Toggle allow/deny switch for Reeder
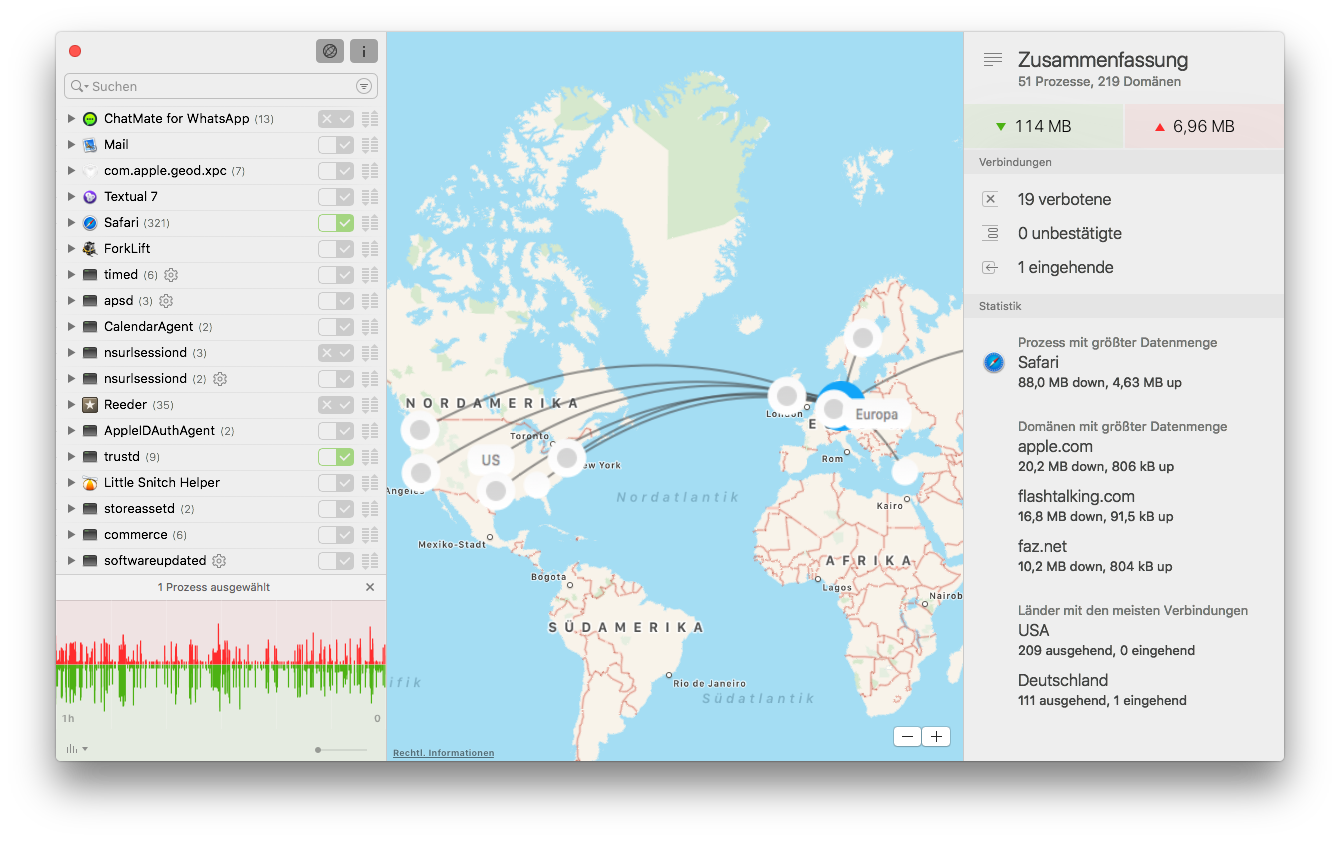 (x=336, y=405)
